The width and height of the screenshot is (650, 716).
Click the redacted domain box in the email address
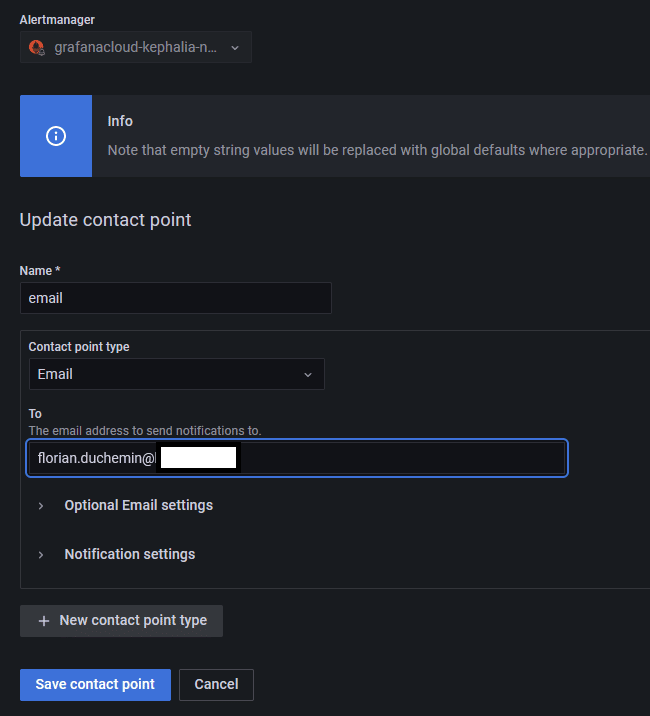197,458
